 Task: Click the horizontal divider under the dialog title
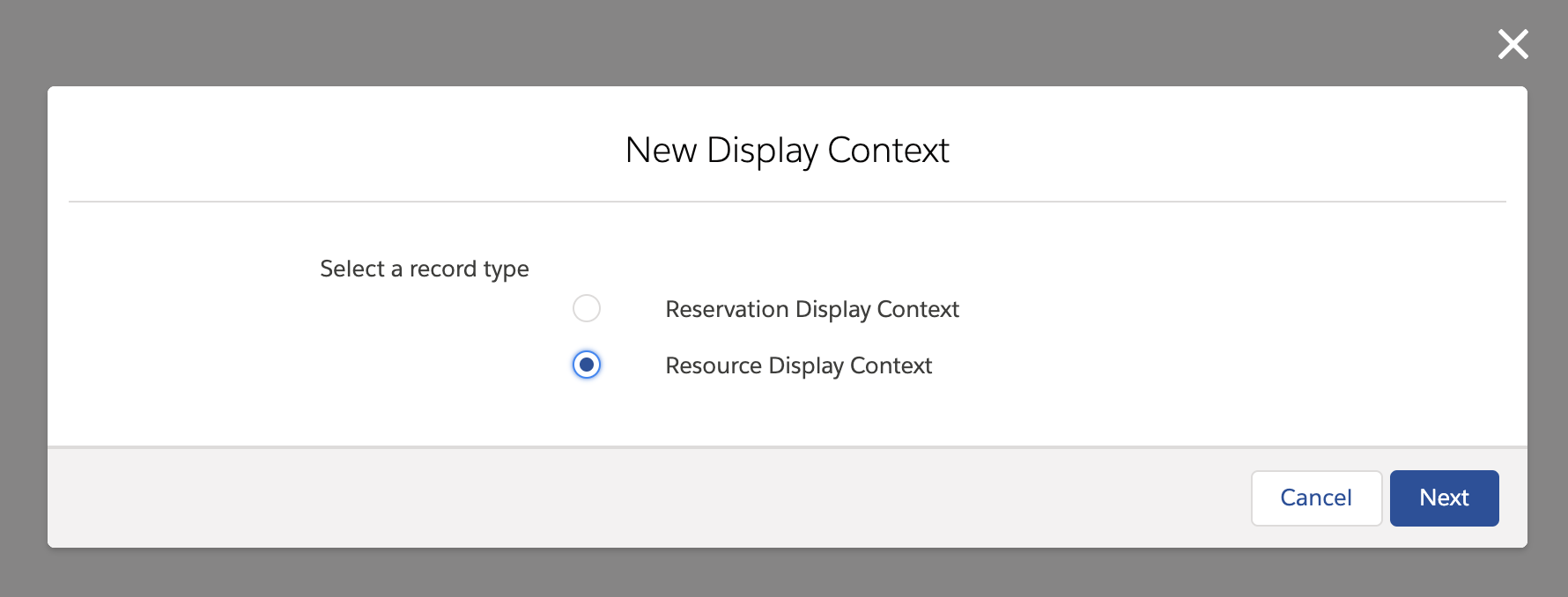pos(787,202)
